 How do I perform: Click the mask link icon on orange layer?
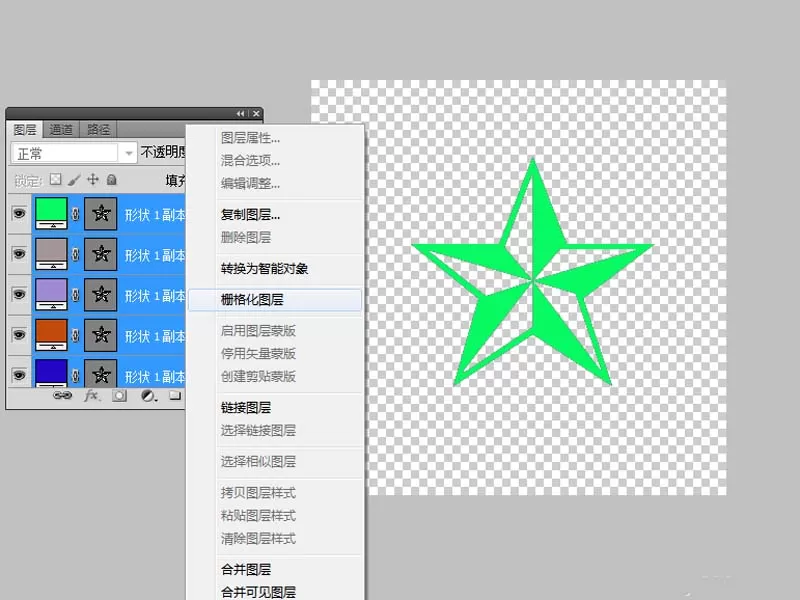76,335
